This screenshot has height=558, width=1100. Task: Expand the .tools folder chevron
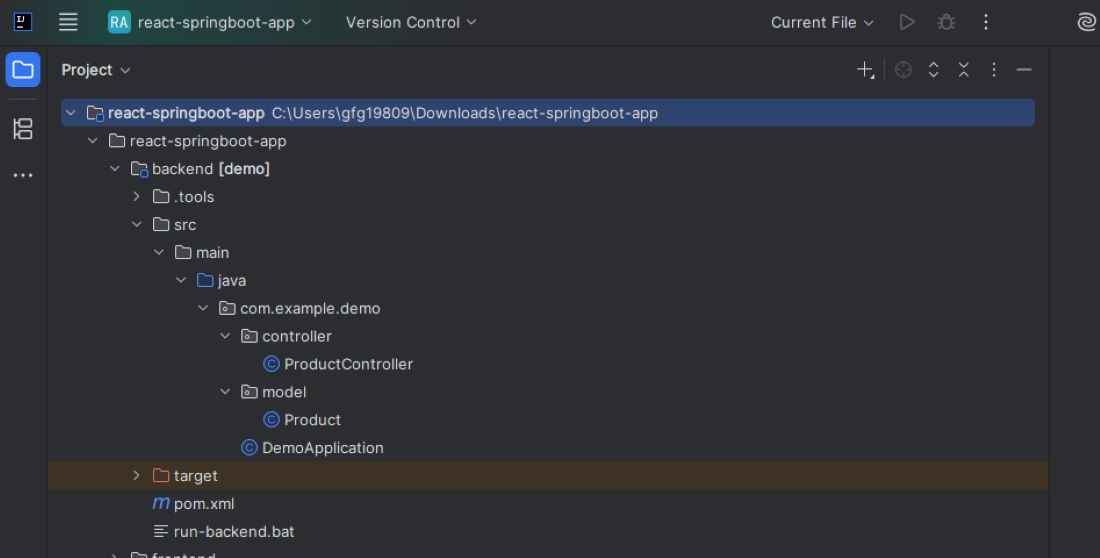[137, 197]
